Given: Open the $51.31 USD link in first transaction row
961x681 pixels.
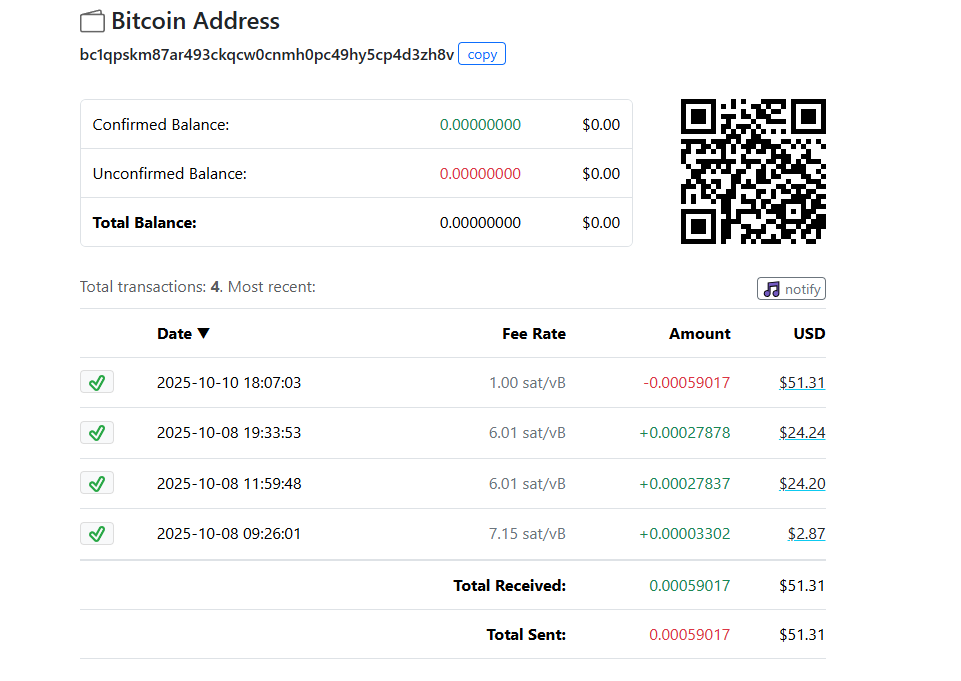Looking at the screenshot, I should click(802, 383).
